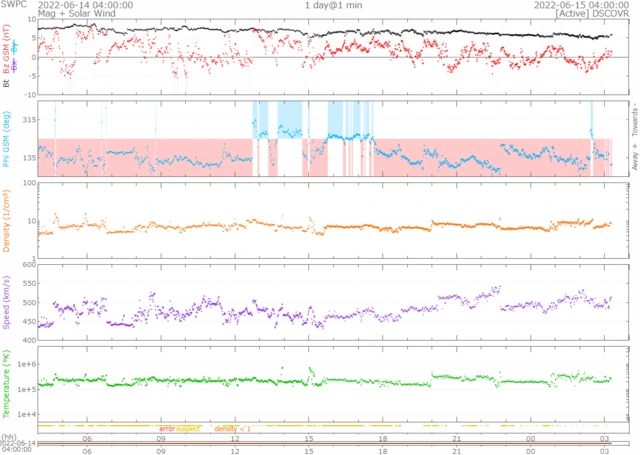Click the 450 tick on Speed axis
The height and width of the screenshot is (455, 640).
point(29,322)
